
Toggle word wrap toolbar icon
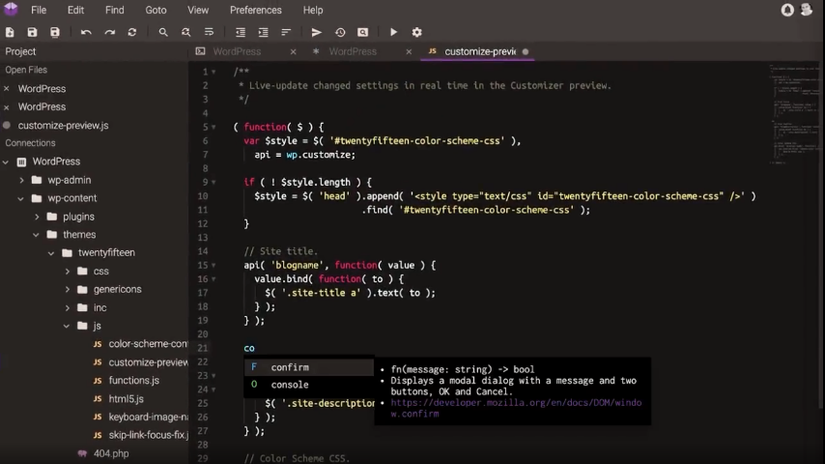tap(209, 32)
